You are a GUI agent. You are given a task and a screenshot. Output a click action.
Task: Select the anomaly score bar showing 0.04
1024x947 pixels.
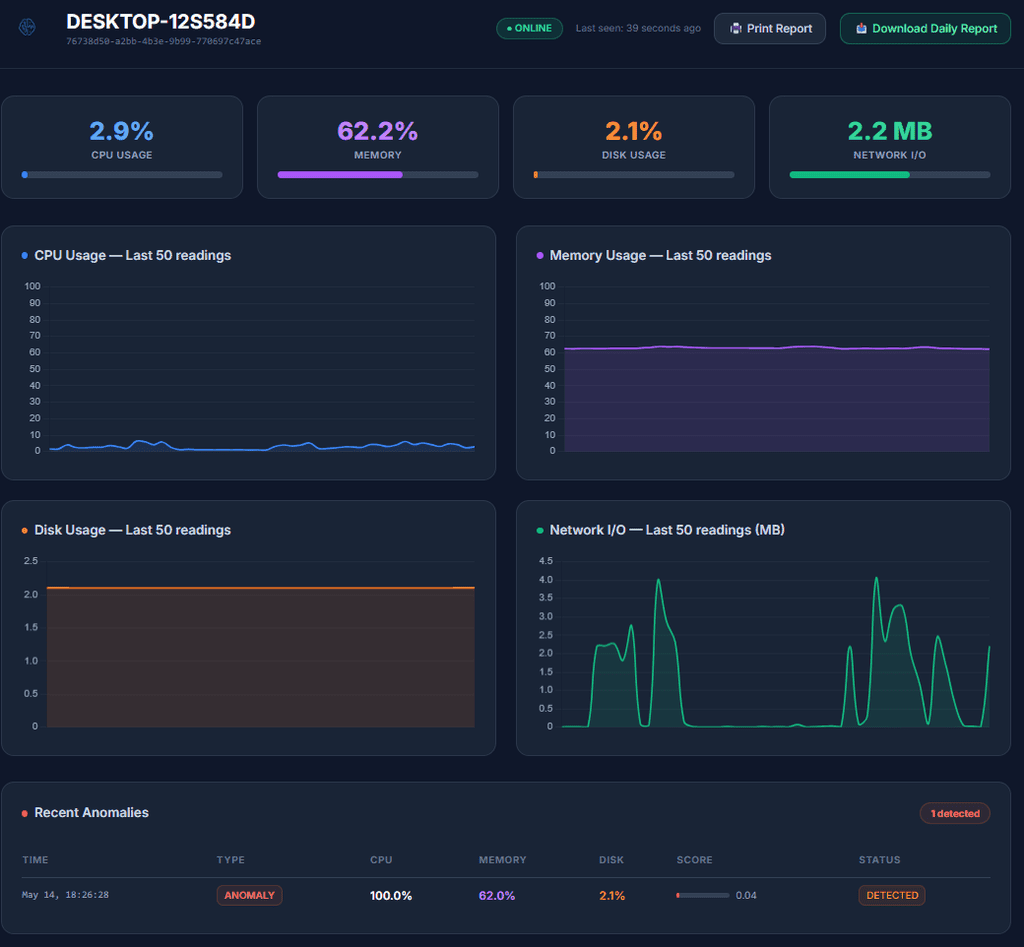(703, 895)
